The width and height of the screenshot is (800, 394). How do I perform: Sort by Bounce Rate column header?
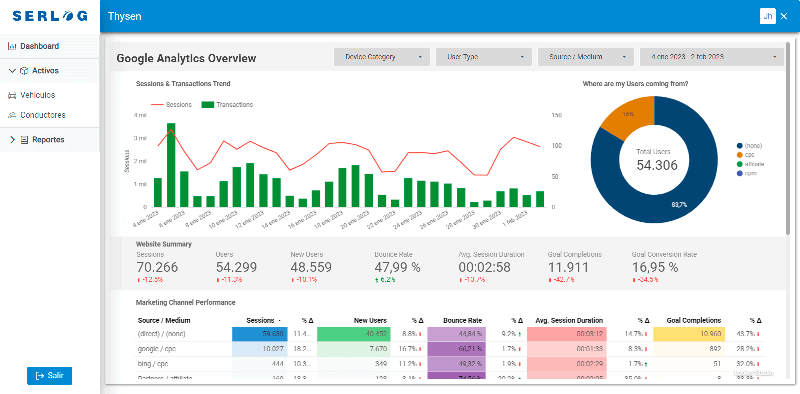pos(463,321)
